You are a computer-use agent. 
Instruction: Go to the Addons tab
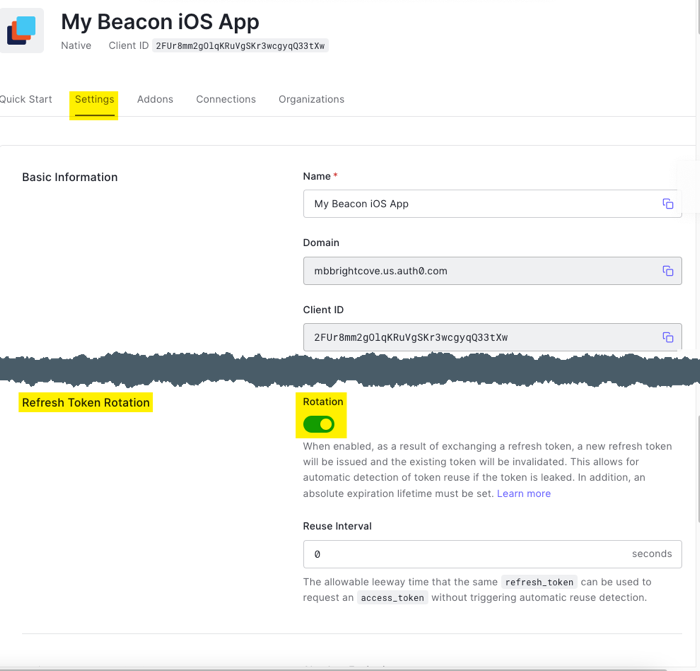pos(155,99)
